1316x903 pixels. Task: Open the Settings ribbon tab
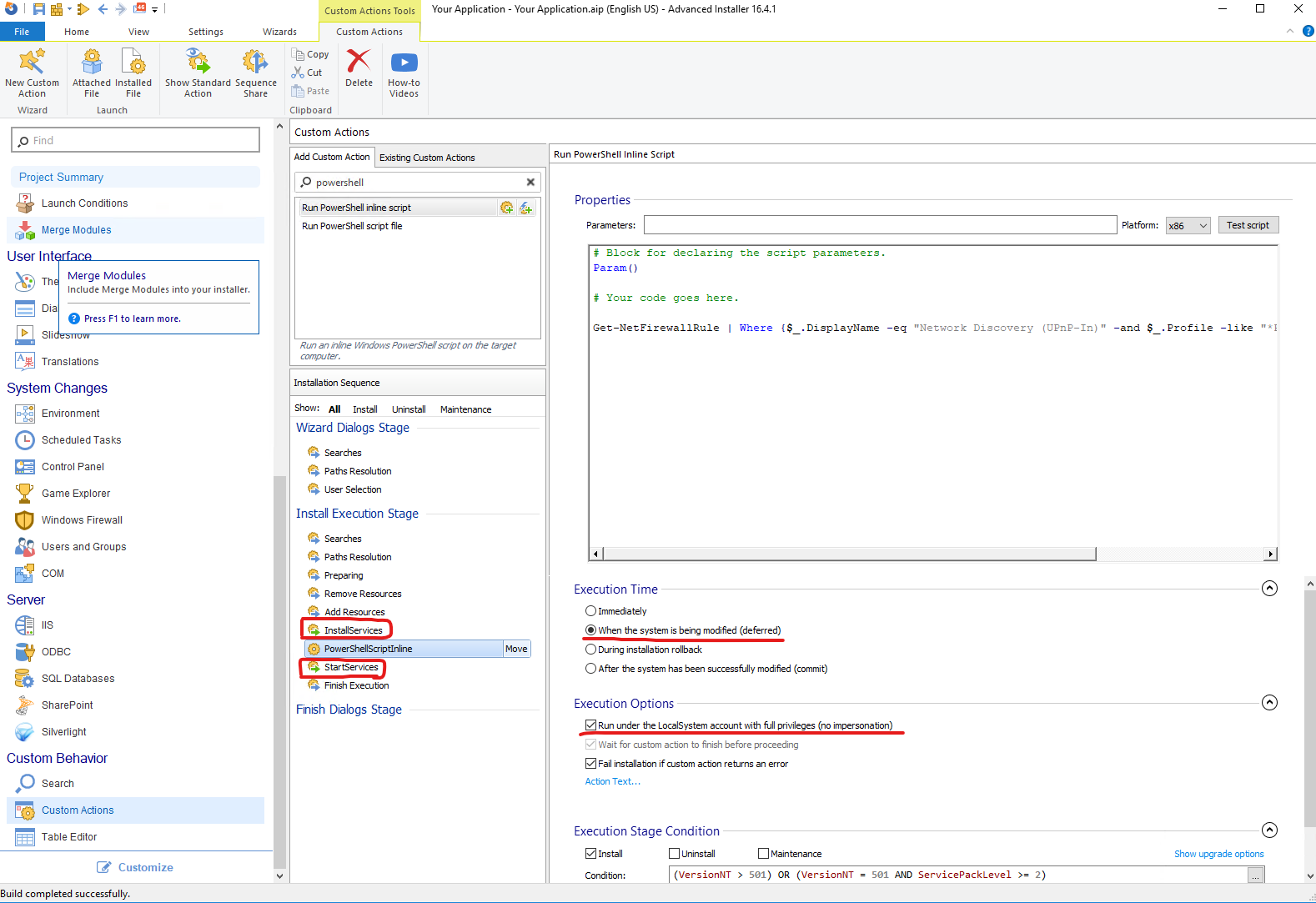[x=206, y=32]
